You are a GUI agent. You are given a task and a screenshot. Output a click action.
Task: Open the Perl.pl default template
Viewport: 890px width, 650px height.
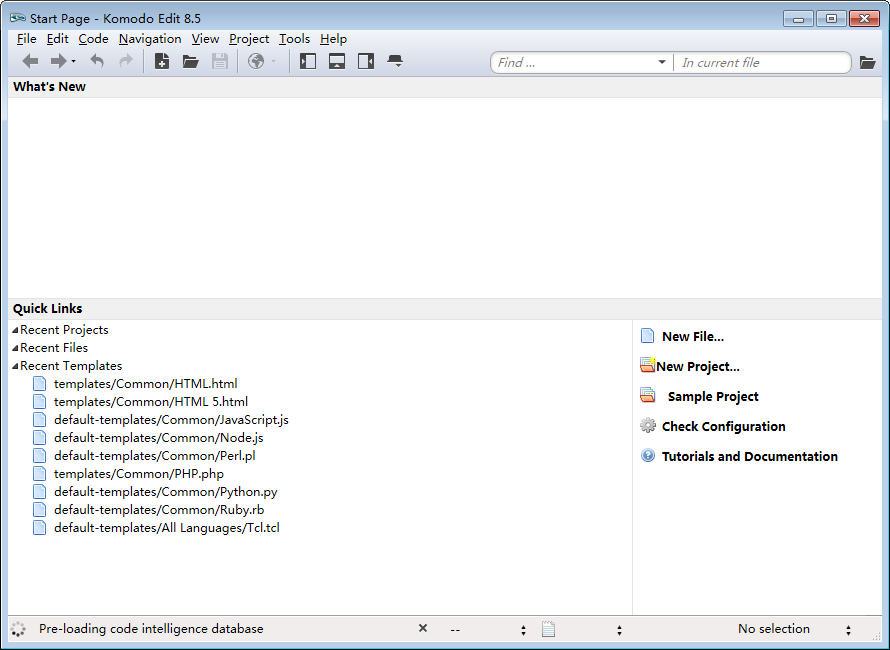pyautogui.click(x=154, y=456)
